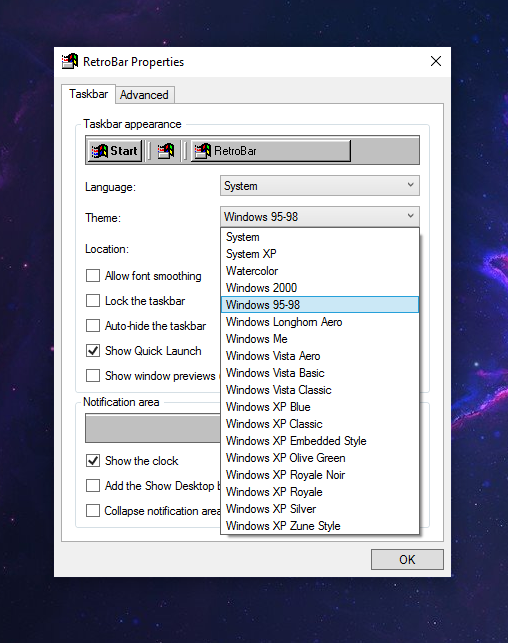Click the RetroBar task button in preview
This screenshot has width=508, height=643.
tap(271, 151)
